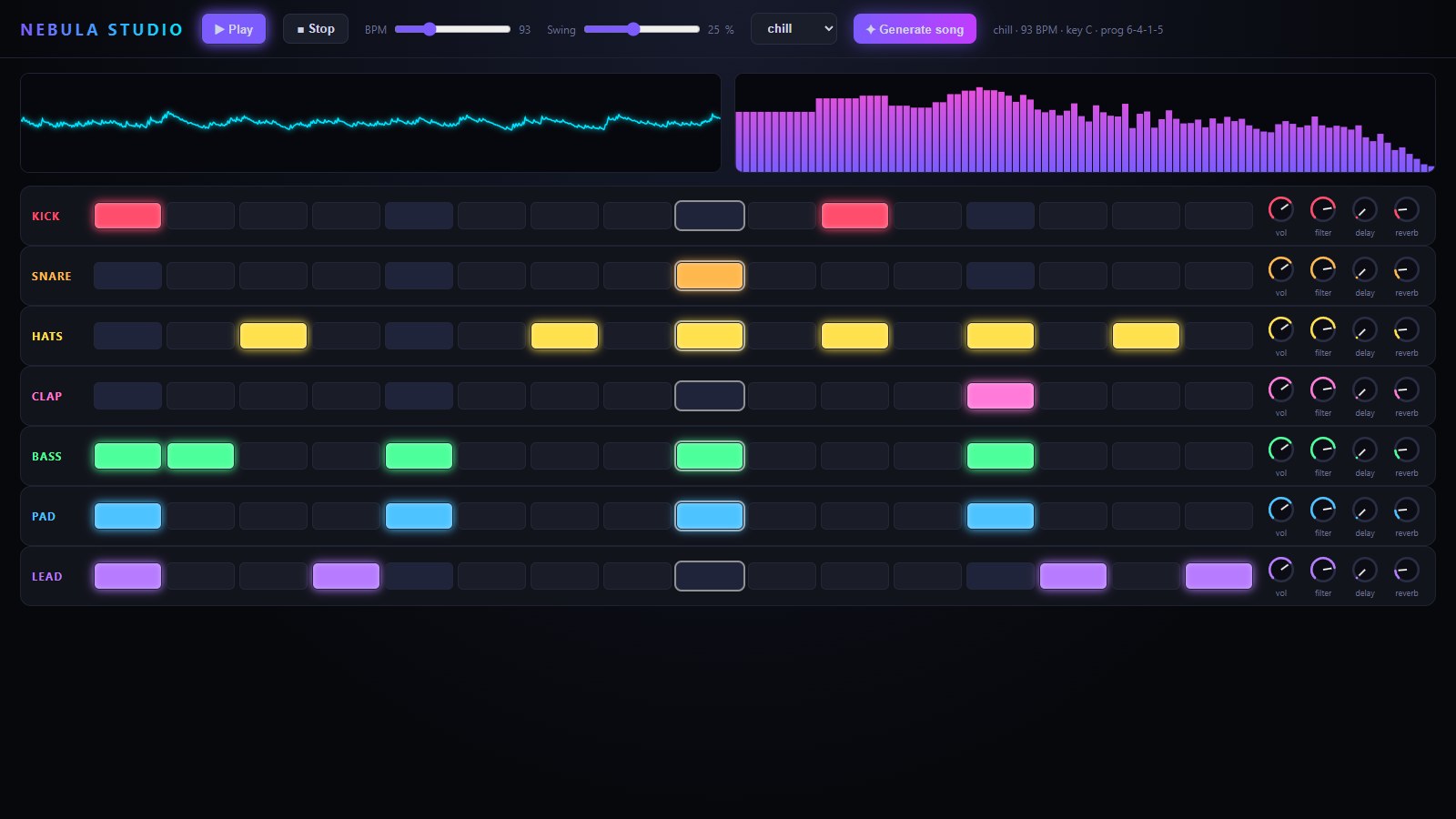Click the waveform oscilloscope display
Screen dimensions: 1456x819
click(370, 123)
